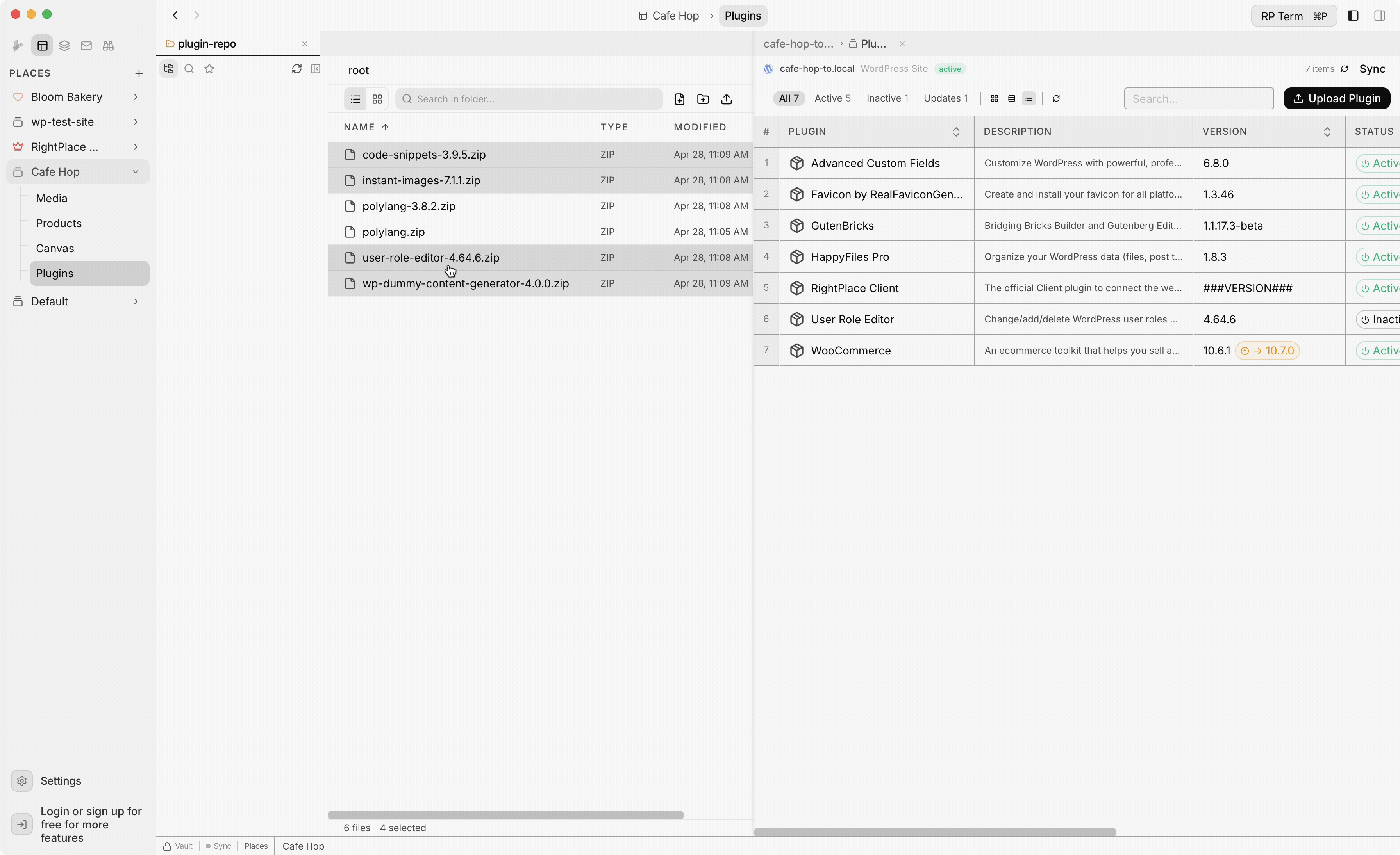Viewport: 1400px width, 855px height.
Task: Click the login arrow icon
Action: pos(21,824)
